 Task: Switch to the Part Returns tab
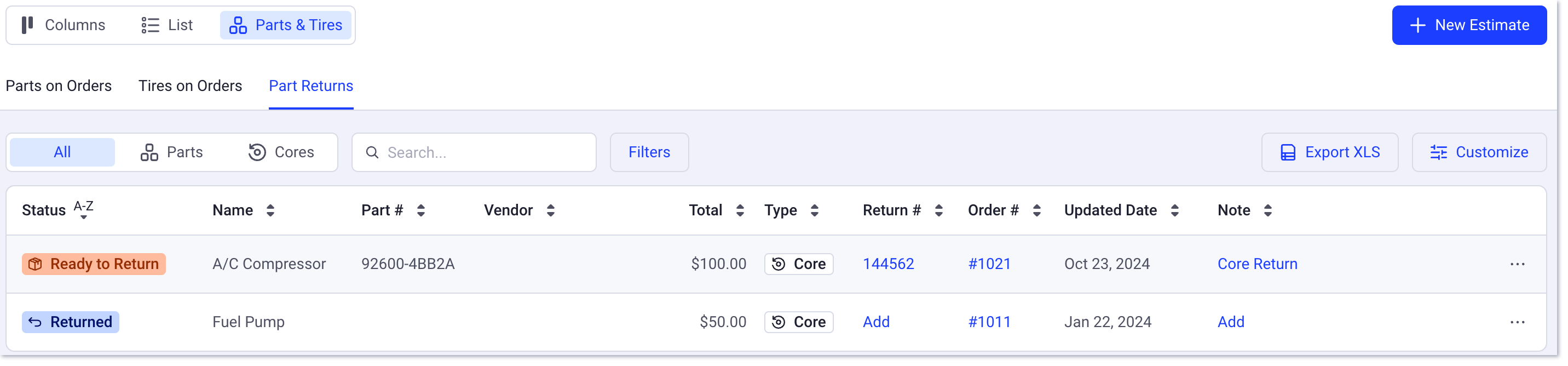click(x=310, y=86)
